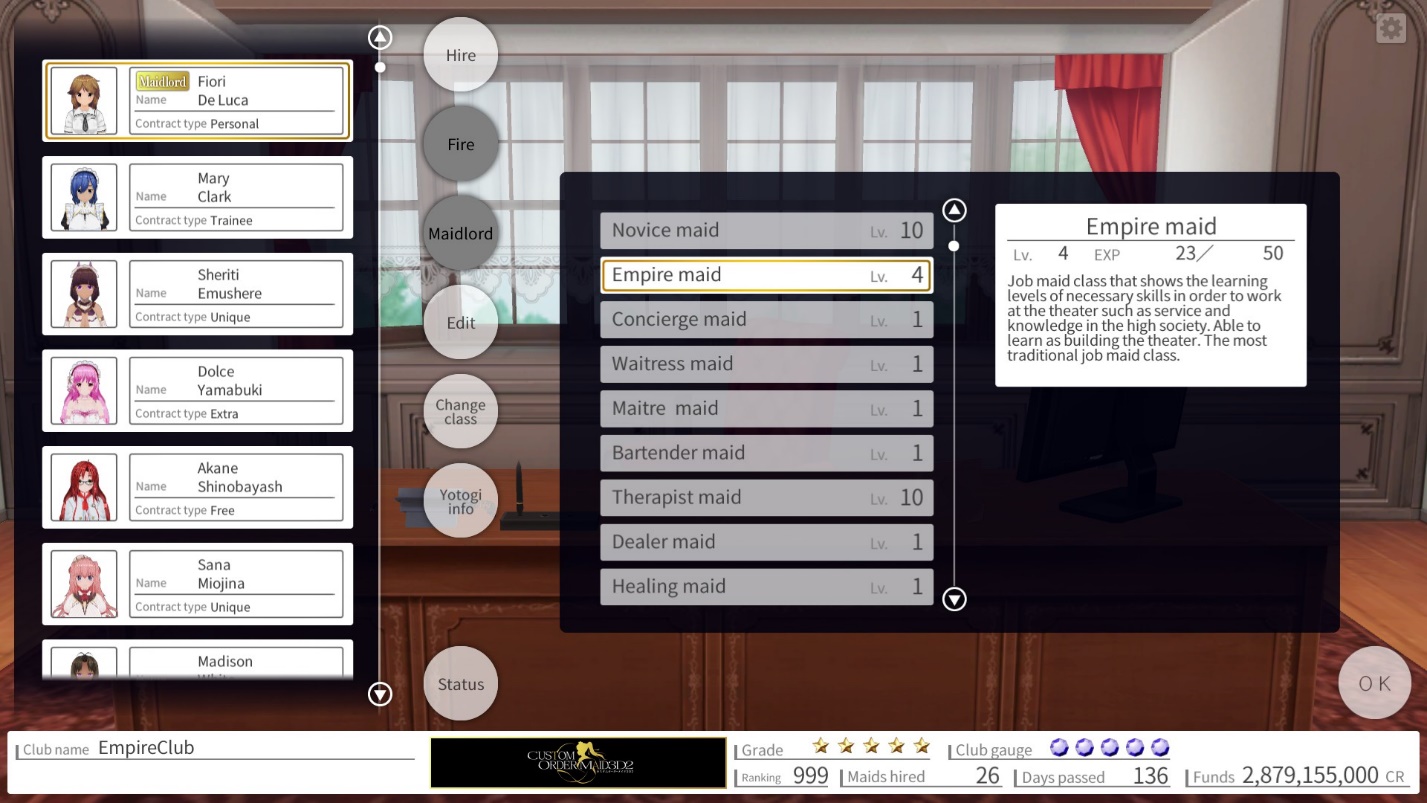
Task: Select Akane Shinobayash's portrait
Action: click(x=84, y=488)
